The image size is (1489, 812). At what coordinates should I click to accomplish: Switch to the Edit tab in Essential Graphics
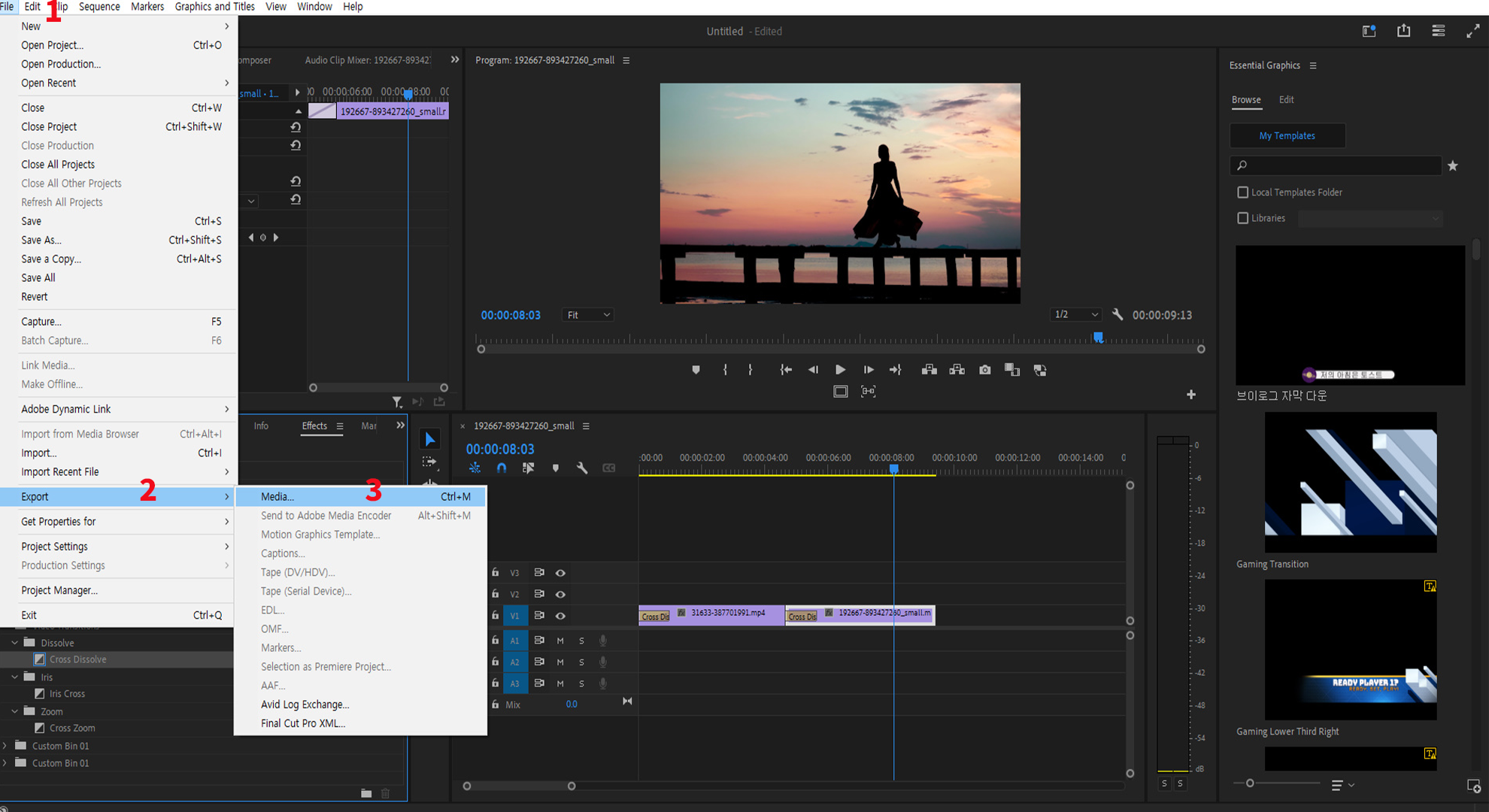pyautogui.click(x=1287, y=99)
